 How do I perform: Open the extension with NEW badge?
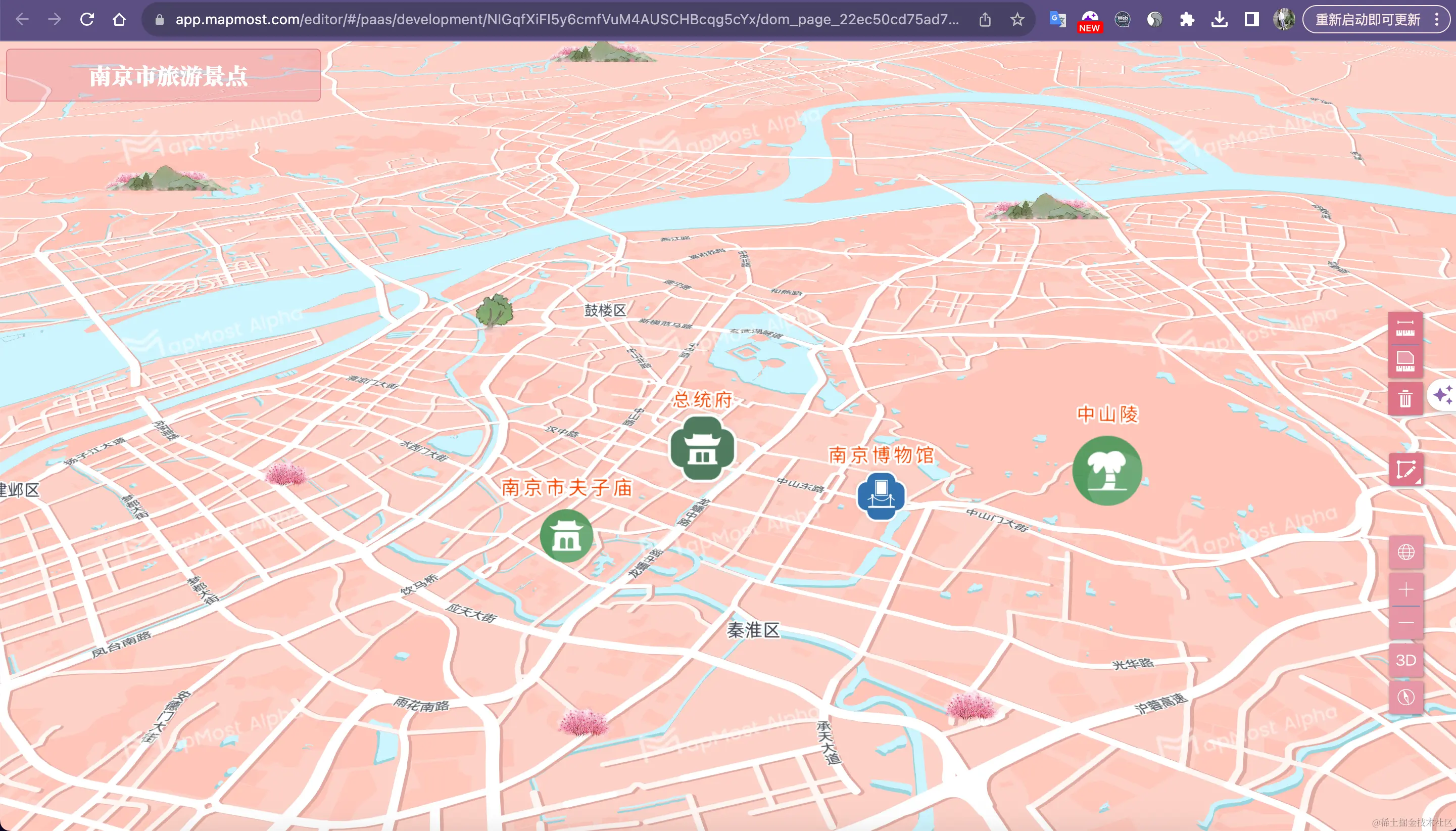1090,21
